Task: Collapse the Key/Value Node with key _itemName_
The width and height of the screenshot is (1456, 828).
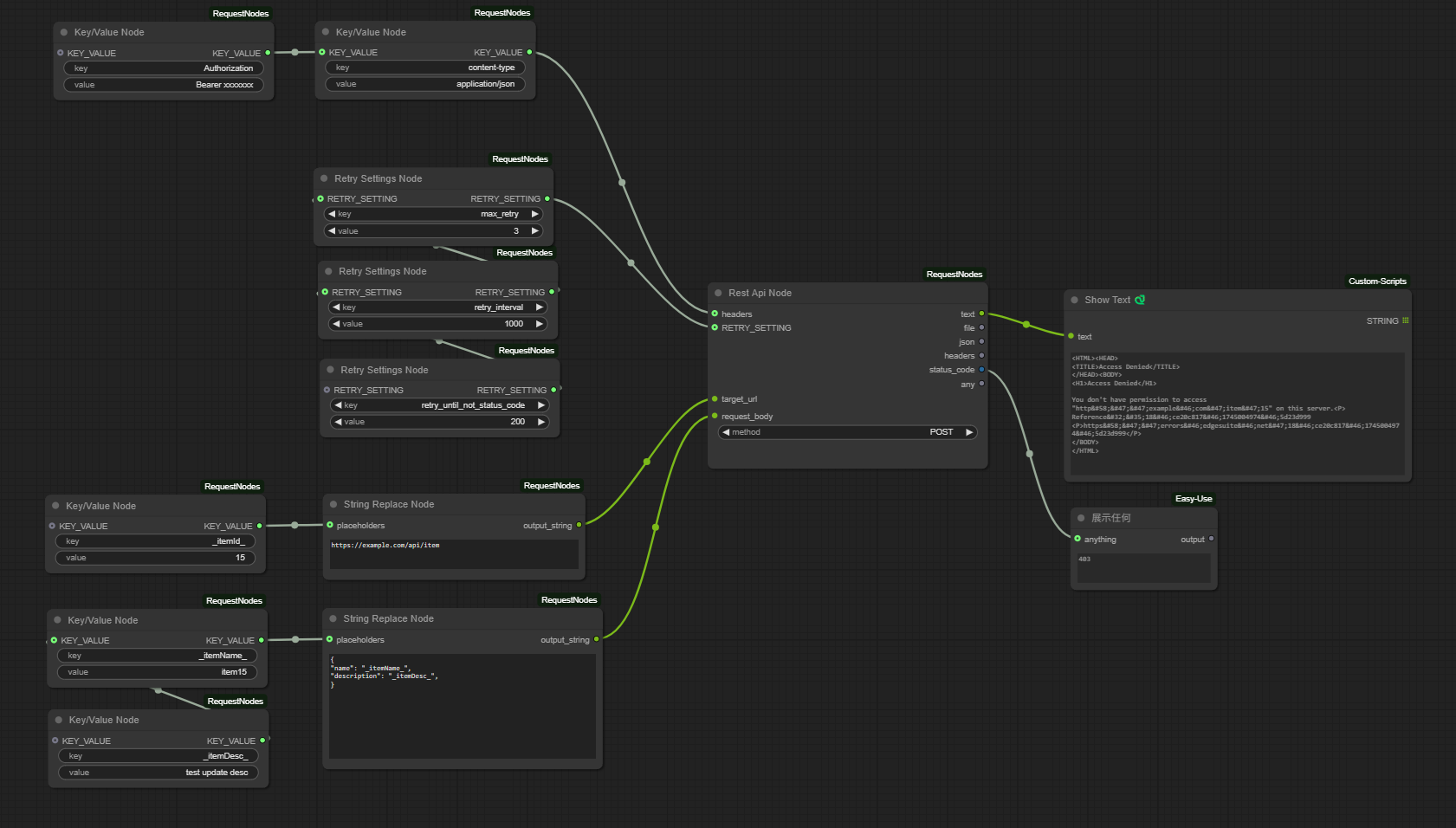Action: point(57,620)
